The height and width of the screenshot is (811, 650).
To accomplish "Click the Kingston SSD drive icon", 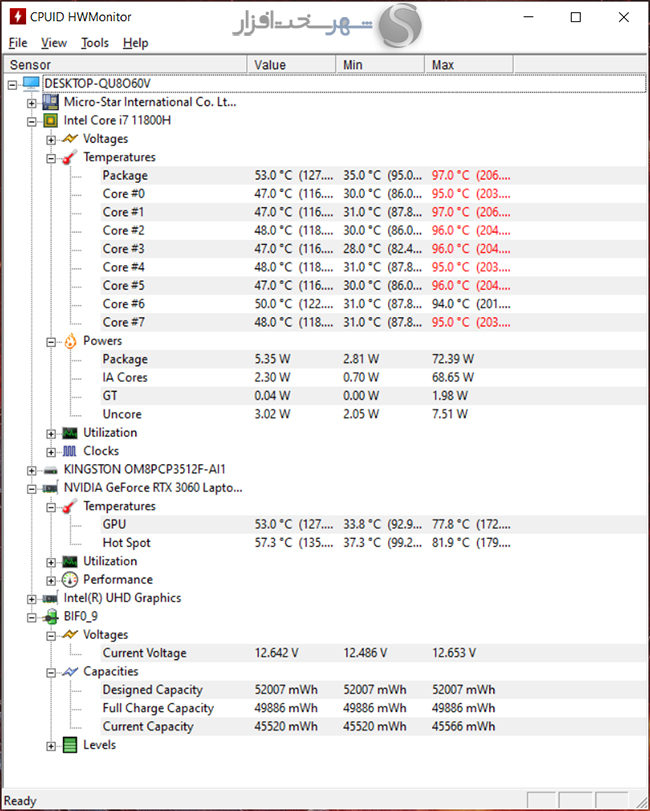I will (50, 469).
